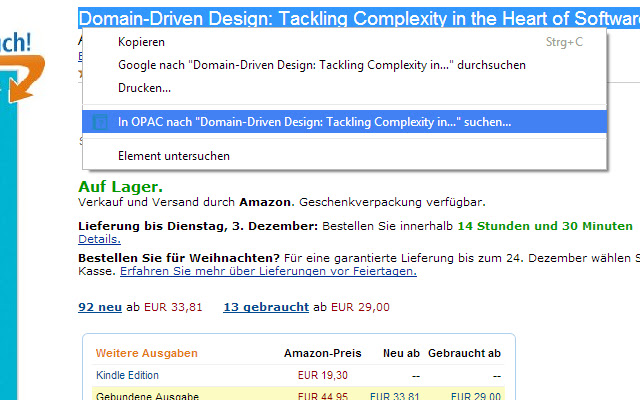
Task: Click the teal banner on left edge
Action: [9, 236]
